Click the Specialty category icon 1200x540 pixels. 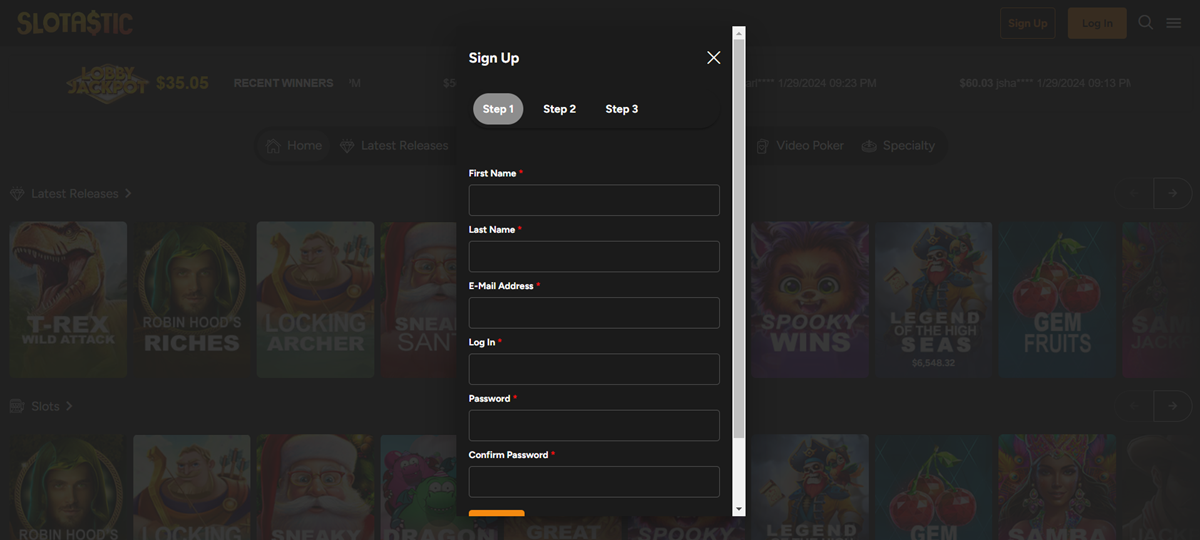point(869,146)
